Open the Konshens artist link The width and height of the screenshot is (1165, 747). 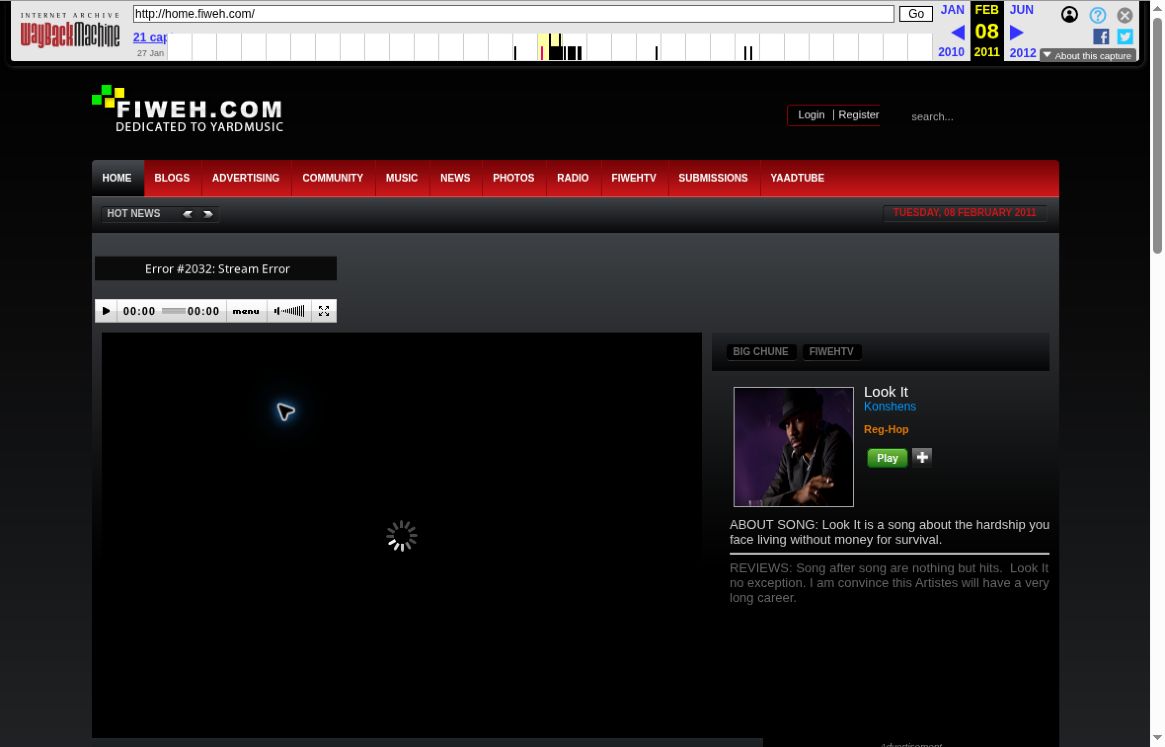(x=889, y=407)
